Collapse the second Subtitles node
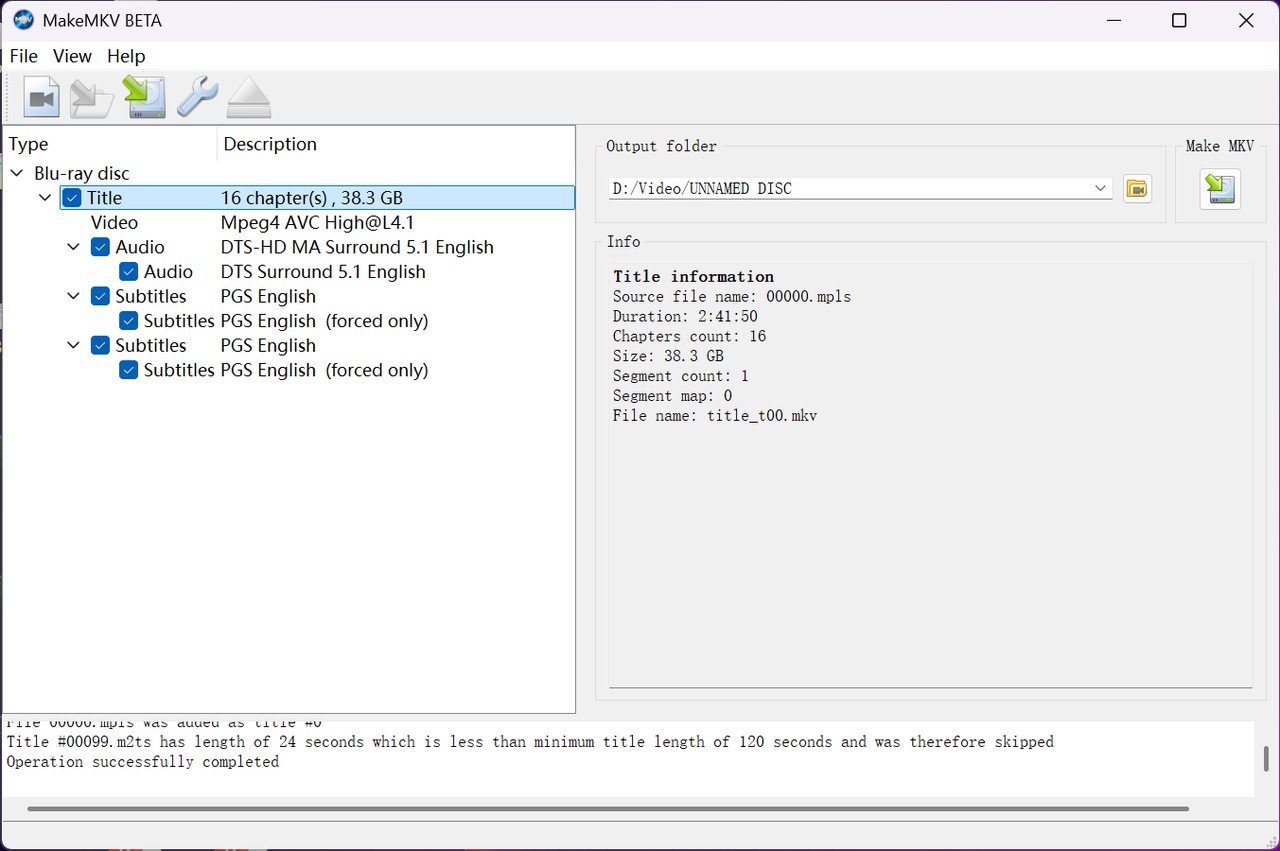The image size is (1280, 851). coord(73,345)
